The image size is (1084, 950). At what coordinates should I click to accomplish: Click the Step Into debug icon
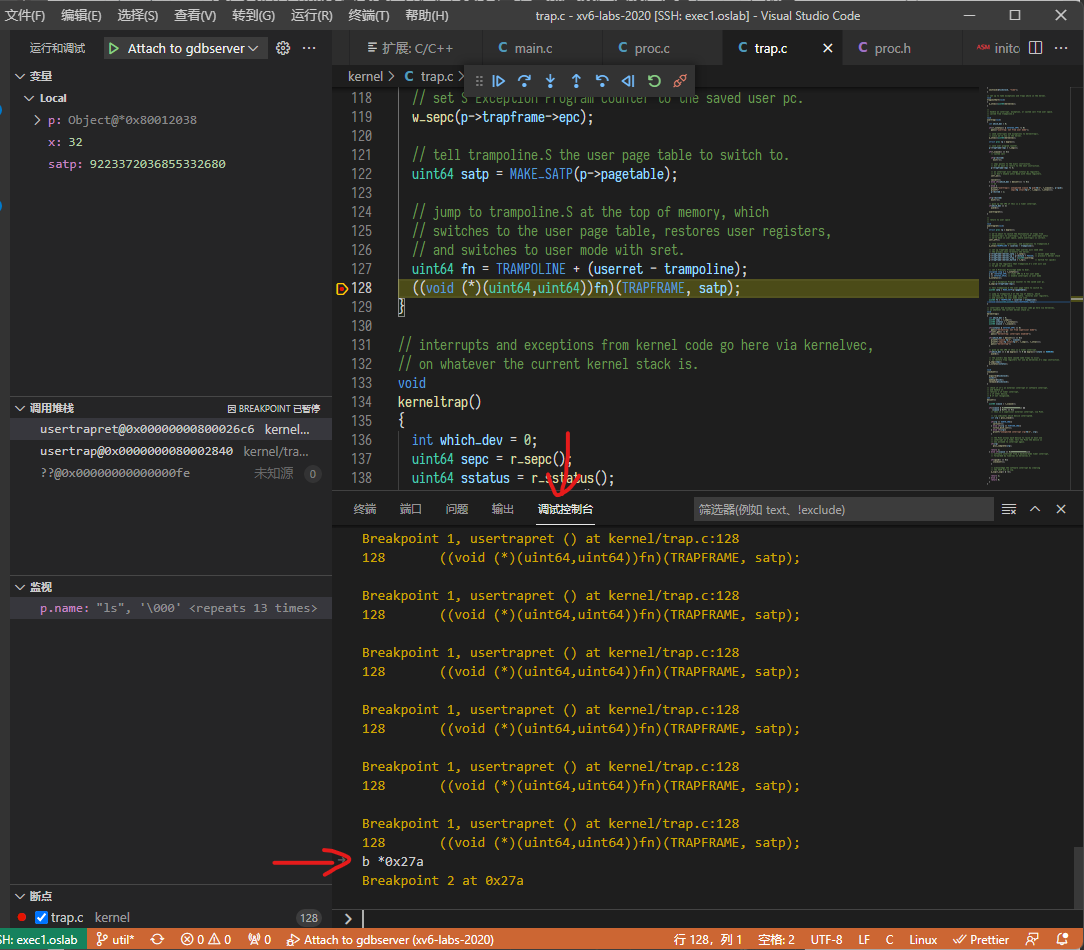click(x=550, y=81)
